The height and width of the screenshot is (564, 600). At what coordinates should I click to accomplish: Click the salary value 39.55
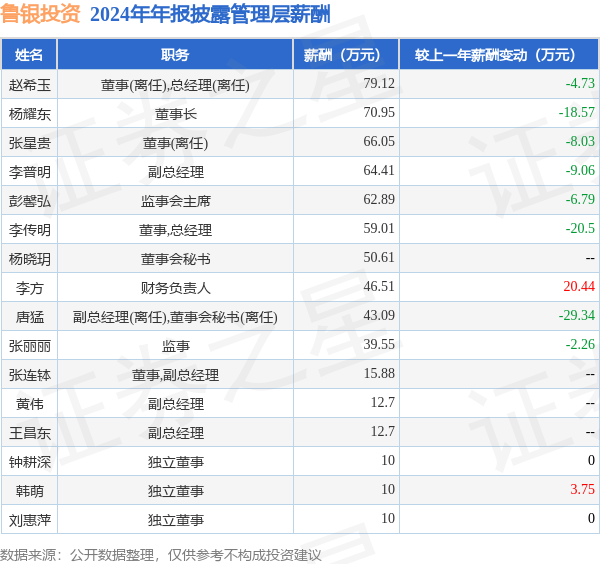click(x=379, y=344)
